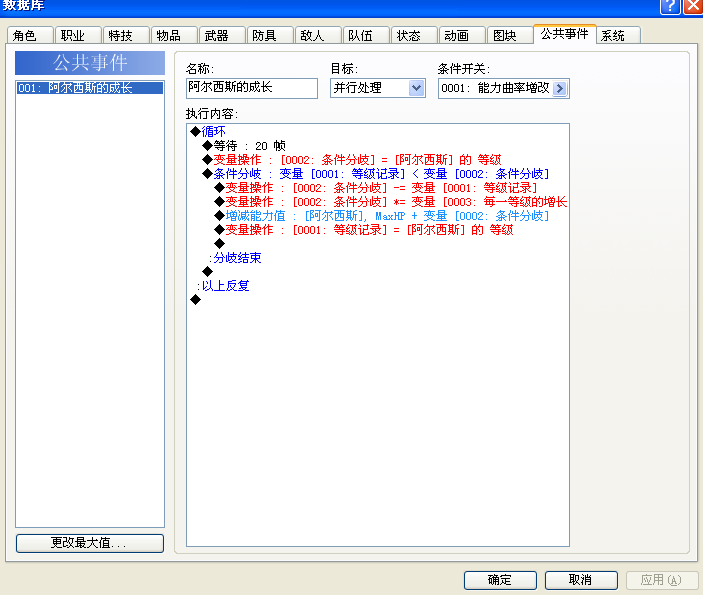This screenshot has height=595, width=703.
Task: Open the 目标 dropdown showing 并行处理
Action: 378,88
